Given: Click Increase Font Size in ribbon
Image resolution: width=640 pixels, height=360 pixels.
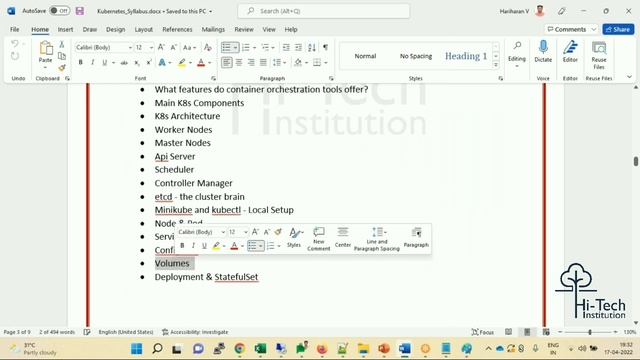Looking at the screenshot, I should [161, 47].
